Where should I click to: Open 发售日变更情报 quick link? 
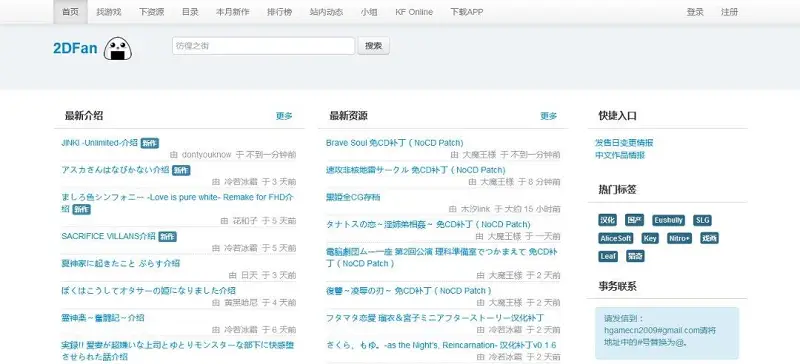pyautogui.click(x=624, y=143)
